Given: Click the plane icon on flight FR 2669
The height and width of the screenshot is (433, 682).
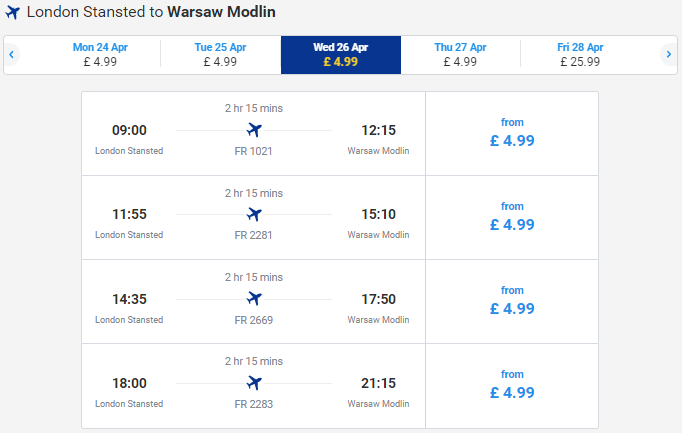Looking at the screenshot, I should [x=254, y=298].
